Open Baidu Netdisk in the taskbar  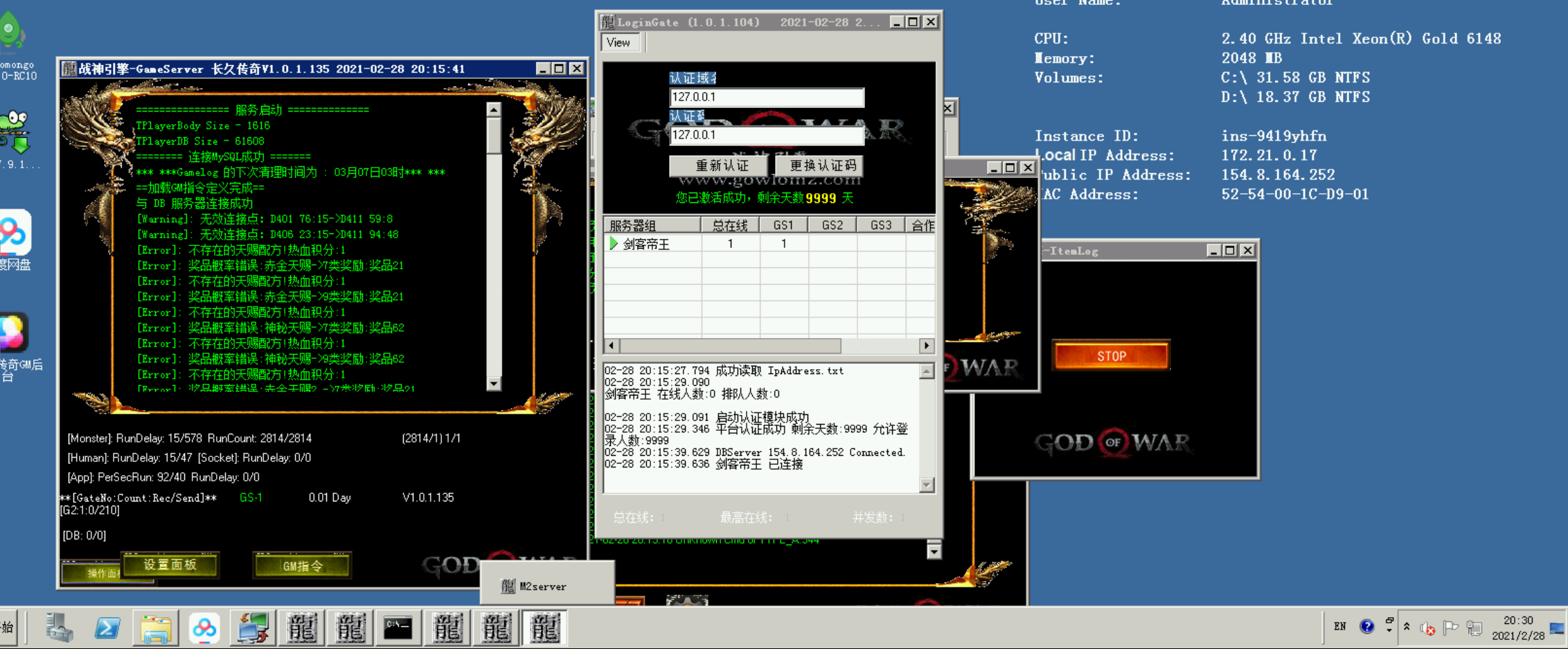tap(204, 628)
